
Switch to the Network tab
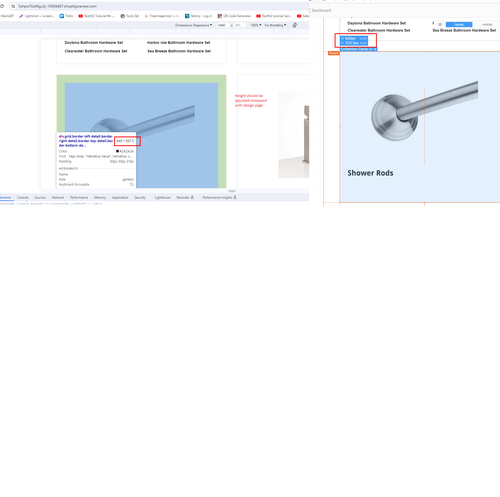[x=58, y=197]
